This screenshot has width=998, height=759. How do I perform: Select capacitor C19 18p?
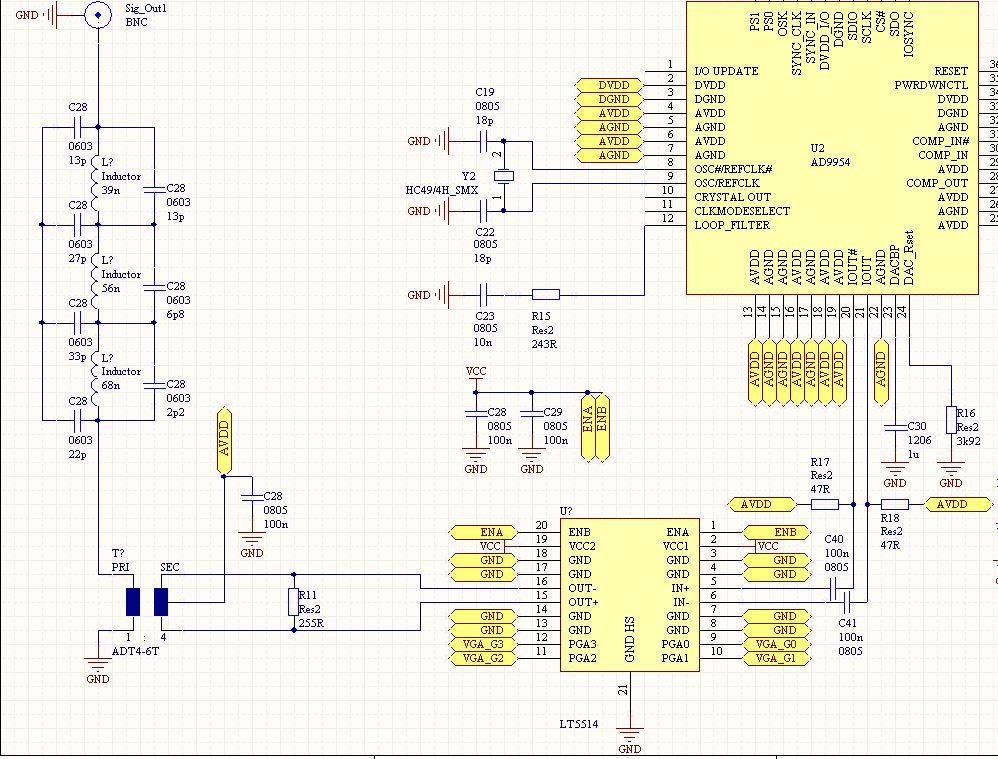pos(485,141)
